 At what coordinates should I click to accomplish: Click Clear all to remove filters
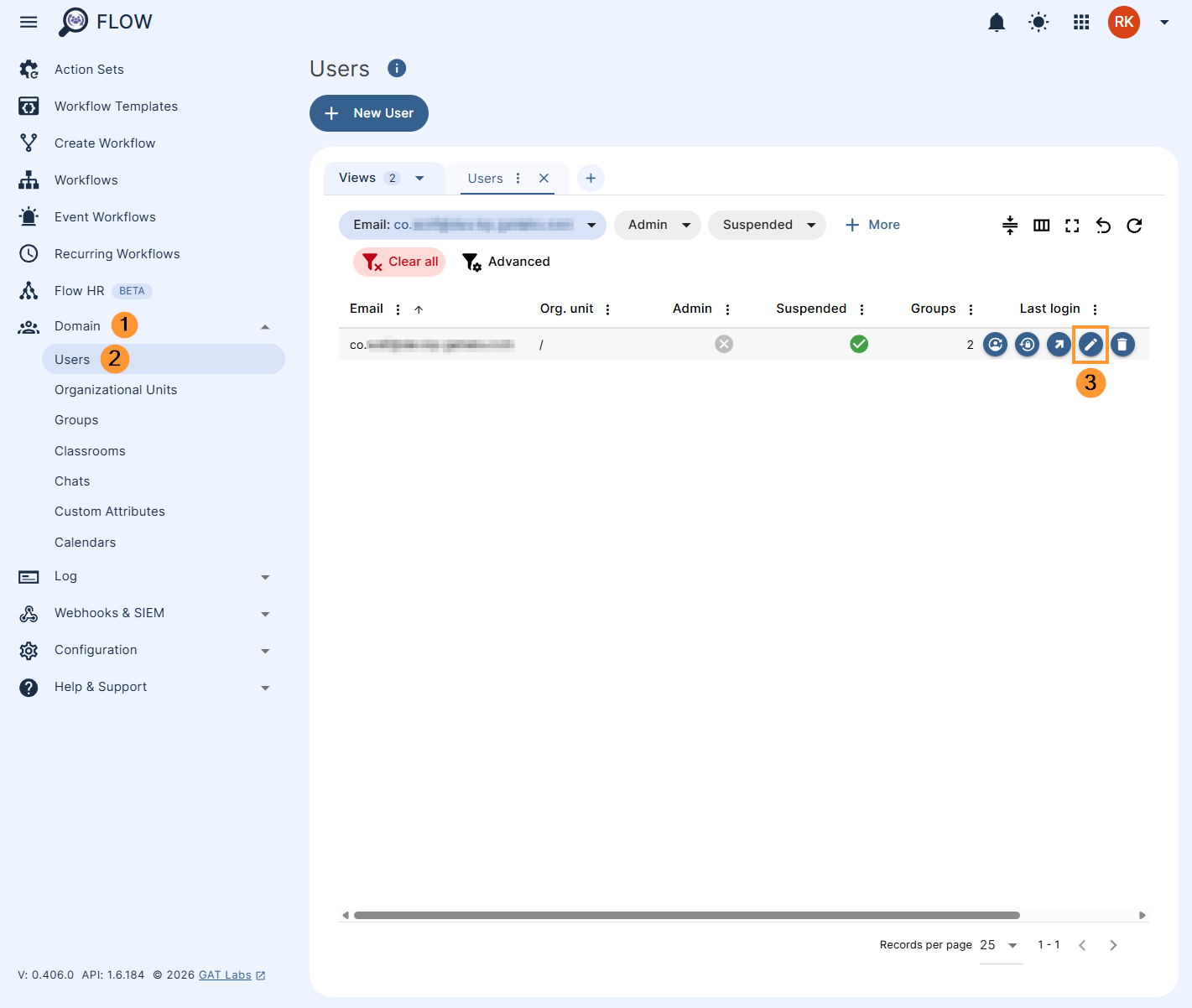point(399,262)
